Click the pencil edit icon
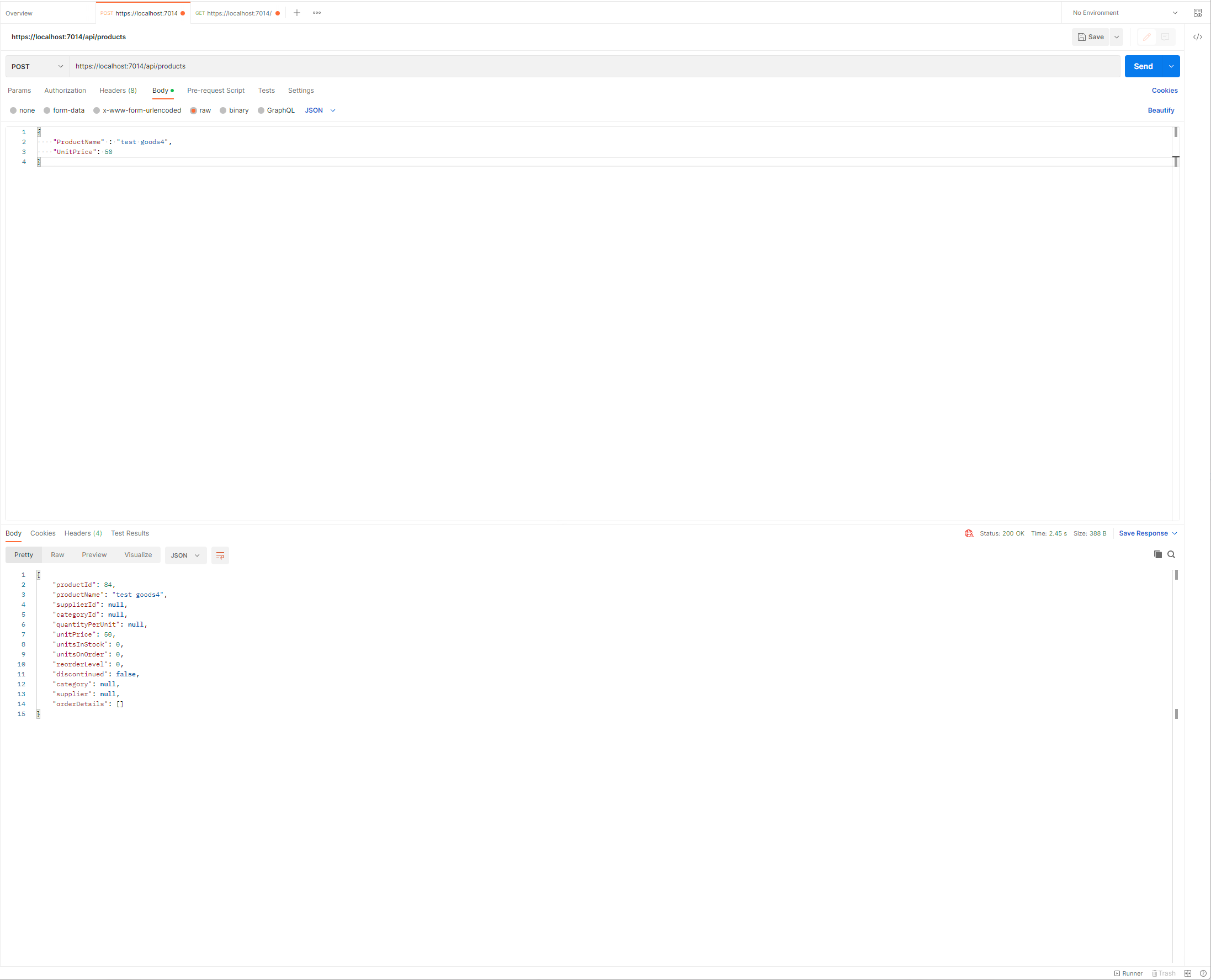 click(x=1146, y=37)
